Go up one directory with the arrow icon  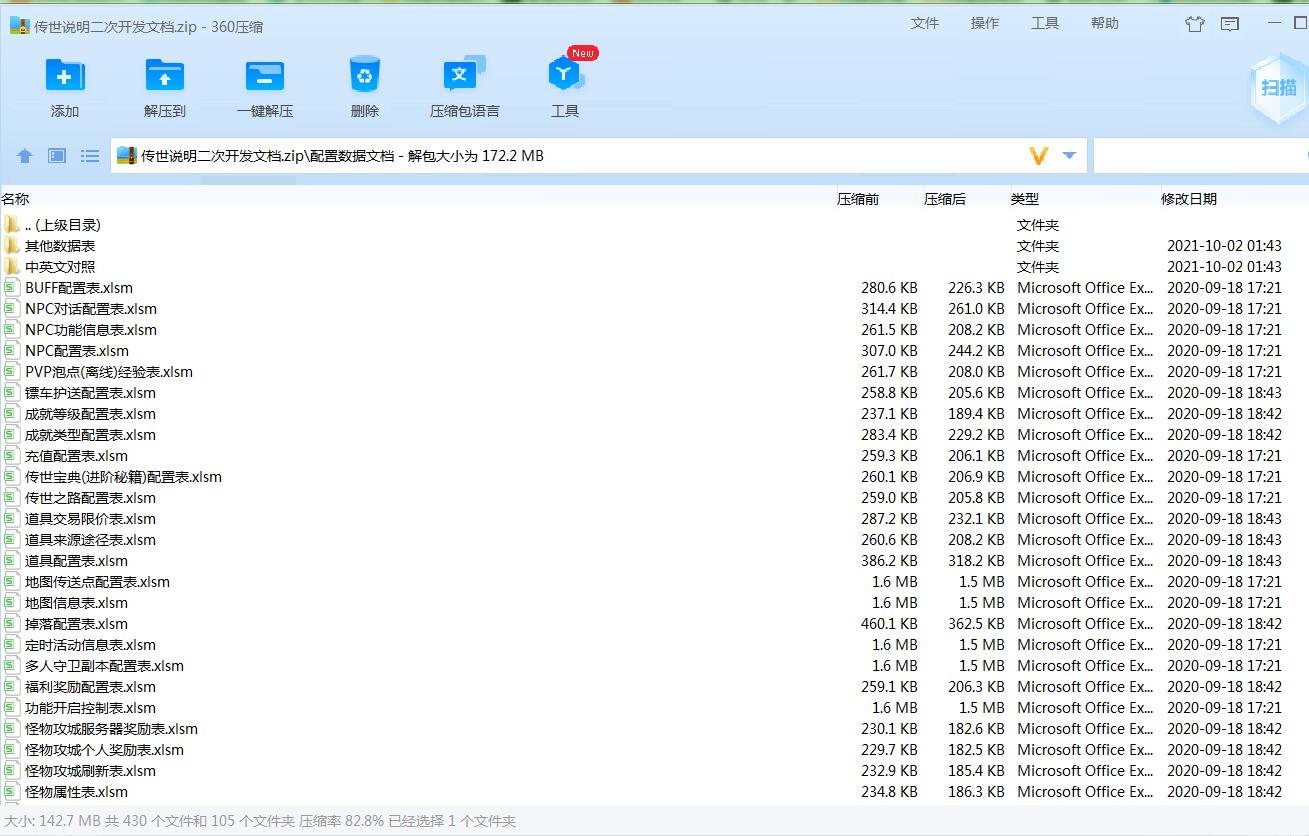pyautogui.click(x=25, y=156)
